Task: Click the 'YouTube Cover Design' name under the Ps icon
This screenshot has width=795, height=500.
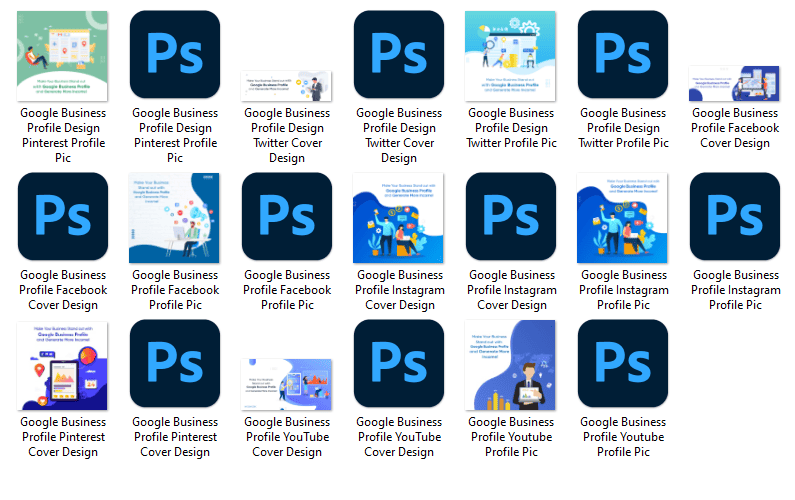Action: point(399,437)
